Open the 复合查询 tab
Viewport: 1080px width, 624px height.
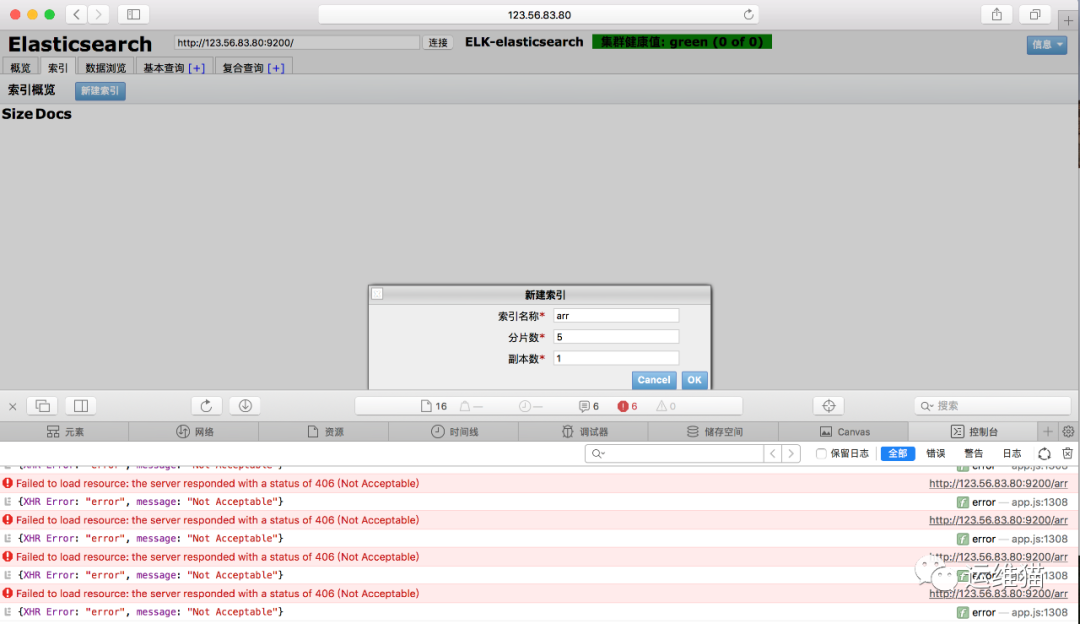(243, 67)
